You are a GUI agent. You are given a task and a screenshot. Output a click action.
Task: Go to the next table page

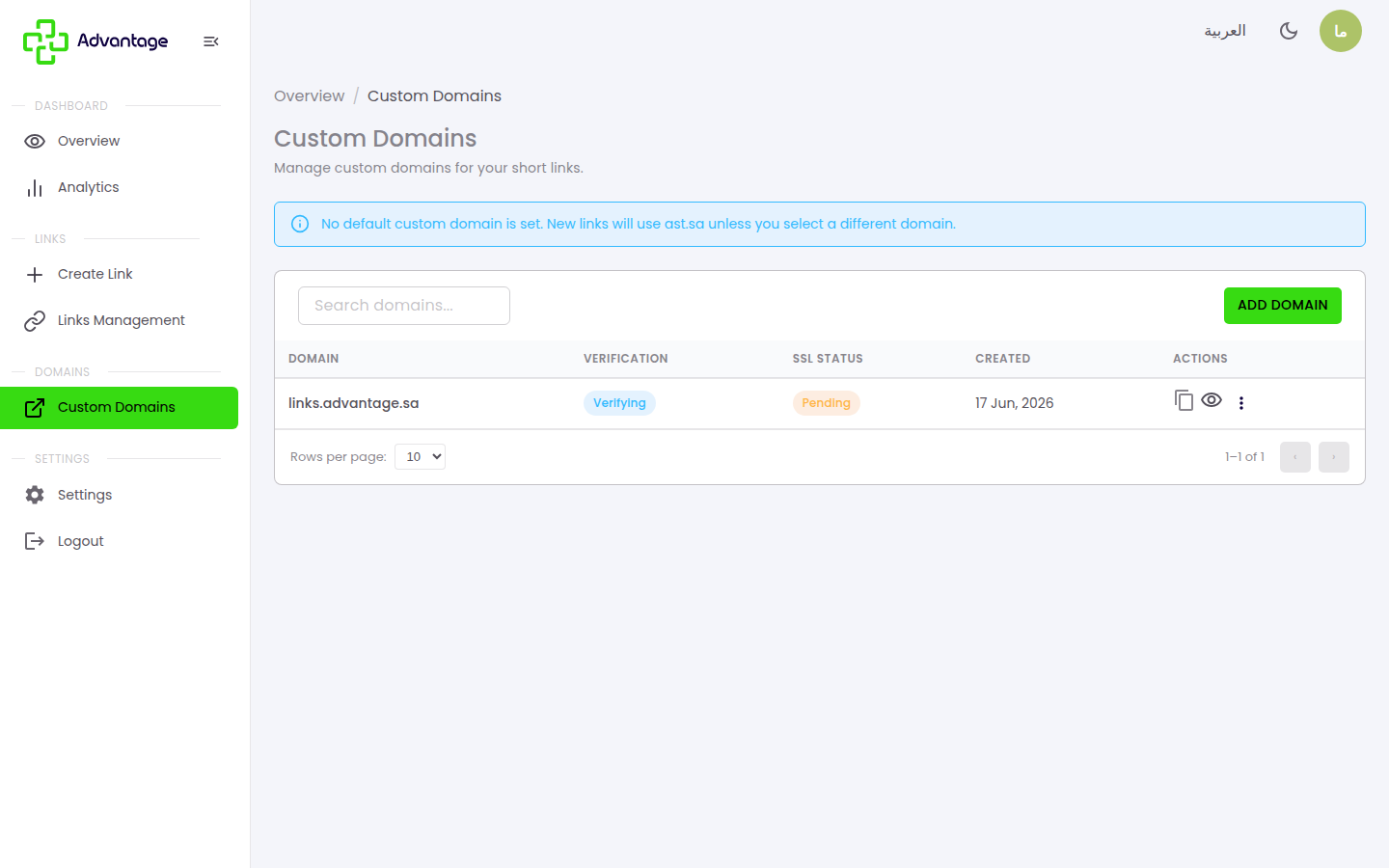point(1334,457)
